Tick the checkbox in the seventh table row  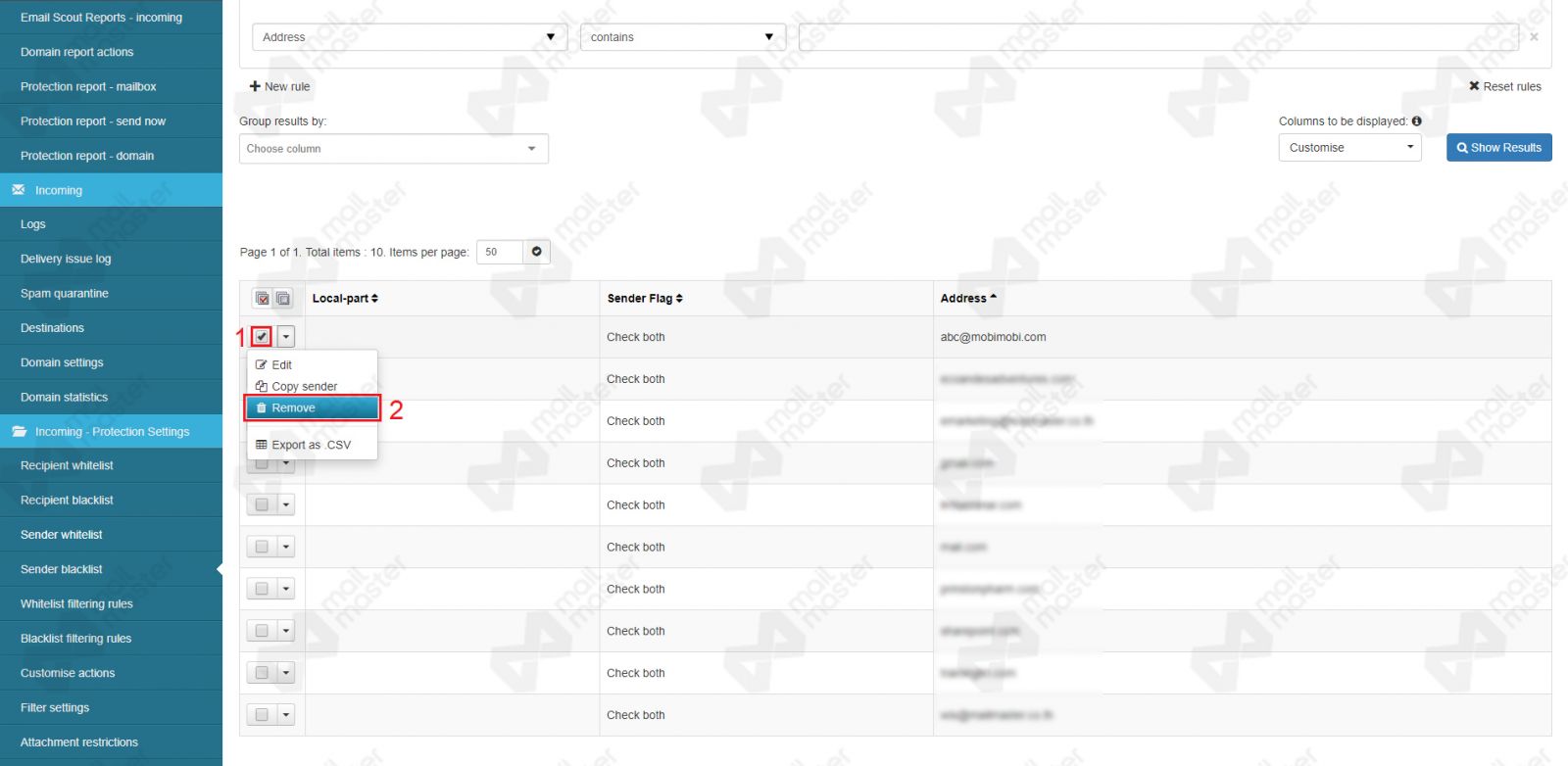[x=262, y=589]
